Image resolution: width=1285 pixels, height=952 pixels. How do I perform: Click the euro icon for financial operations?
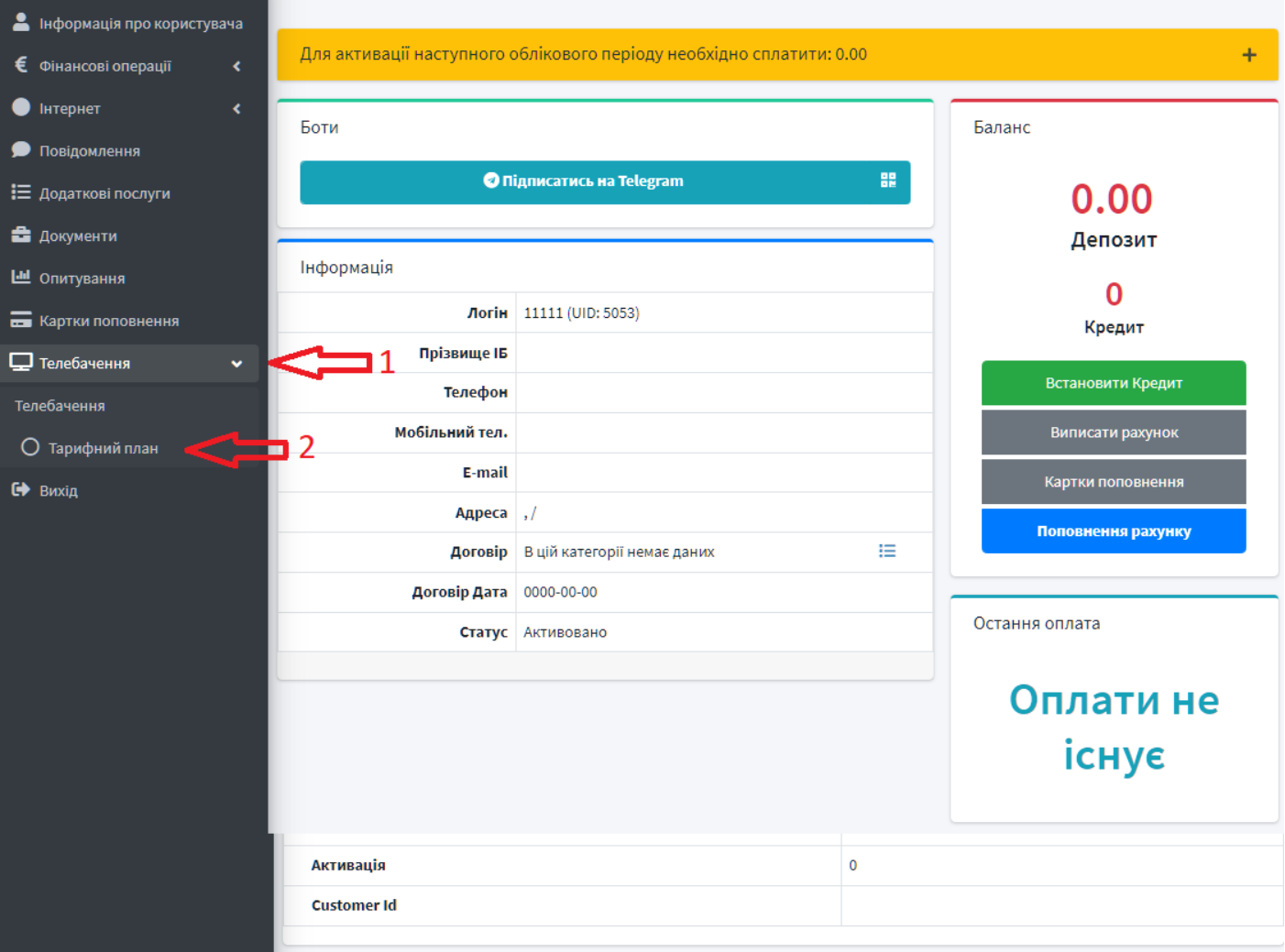(x=20, y=65)
